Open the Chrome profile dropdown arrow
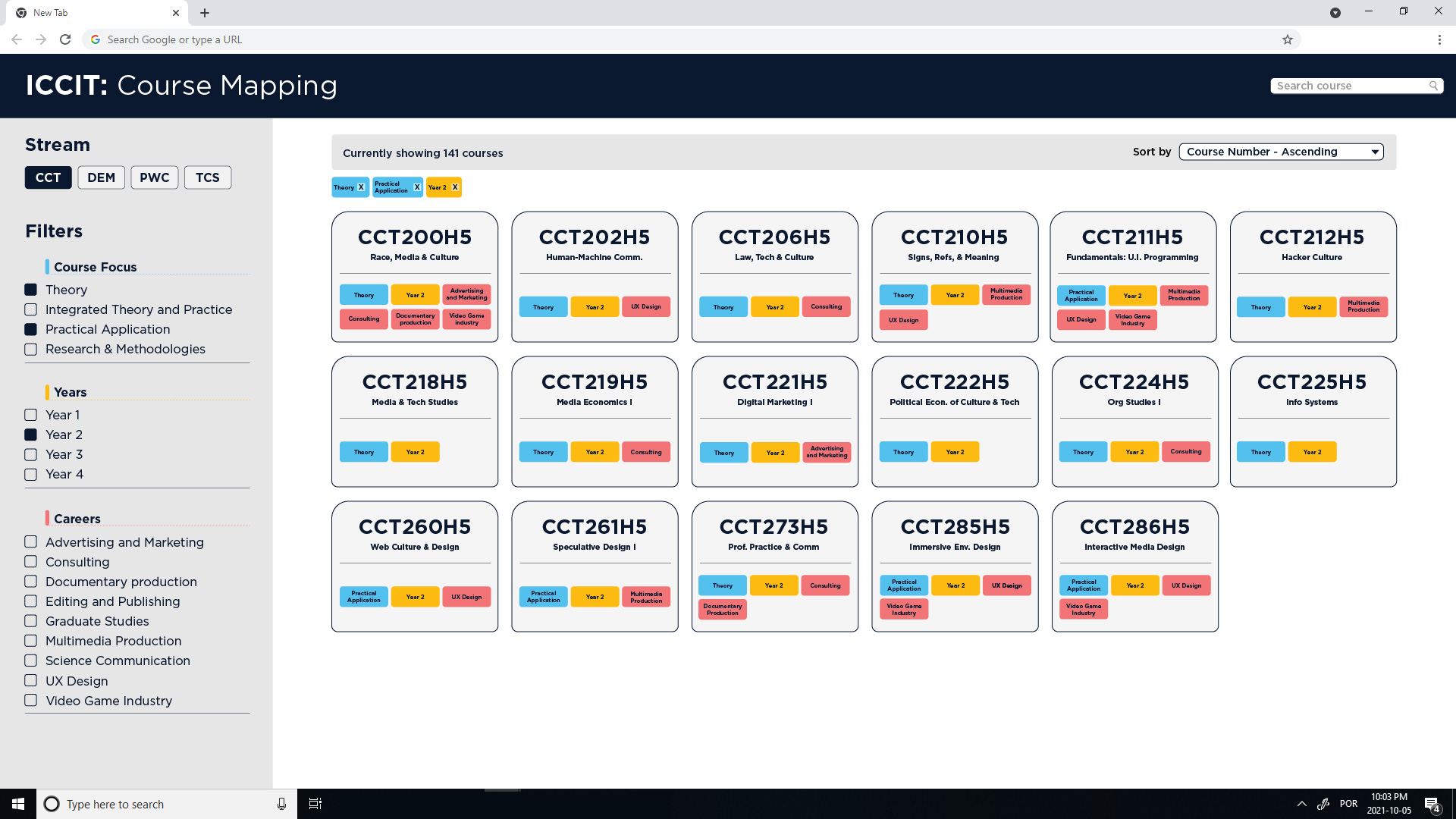The height and width of the screenshot is (819, 1456). point(1335,13)
